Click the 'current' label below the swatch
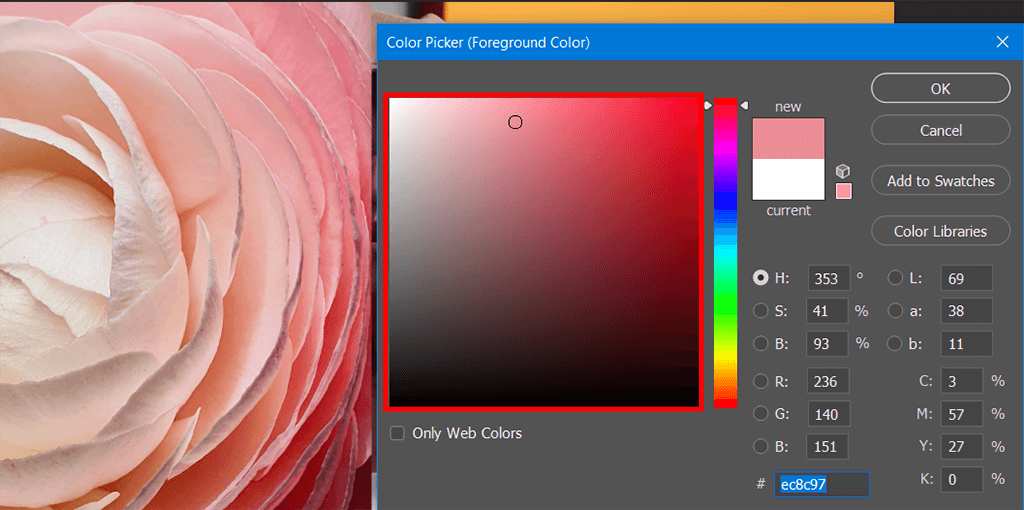 coord(788,210)
